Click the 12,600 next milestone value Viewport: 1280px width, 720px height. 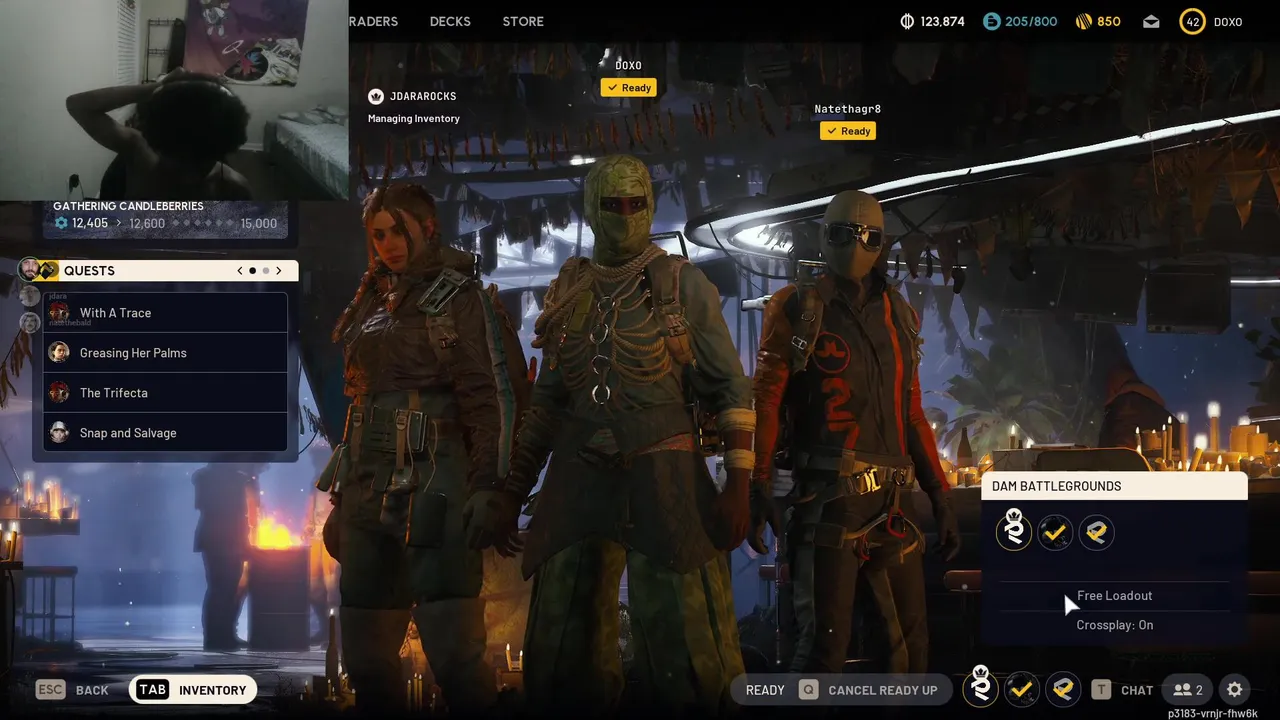coord(147,223)
